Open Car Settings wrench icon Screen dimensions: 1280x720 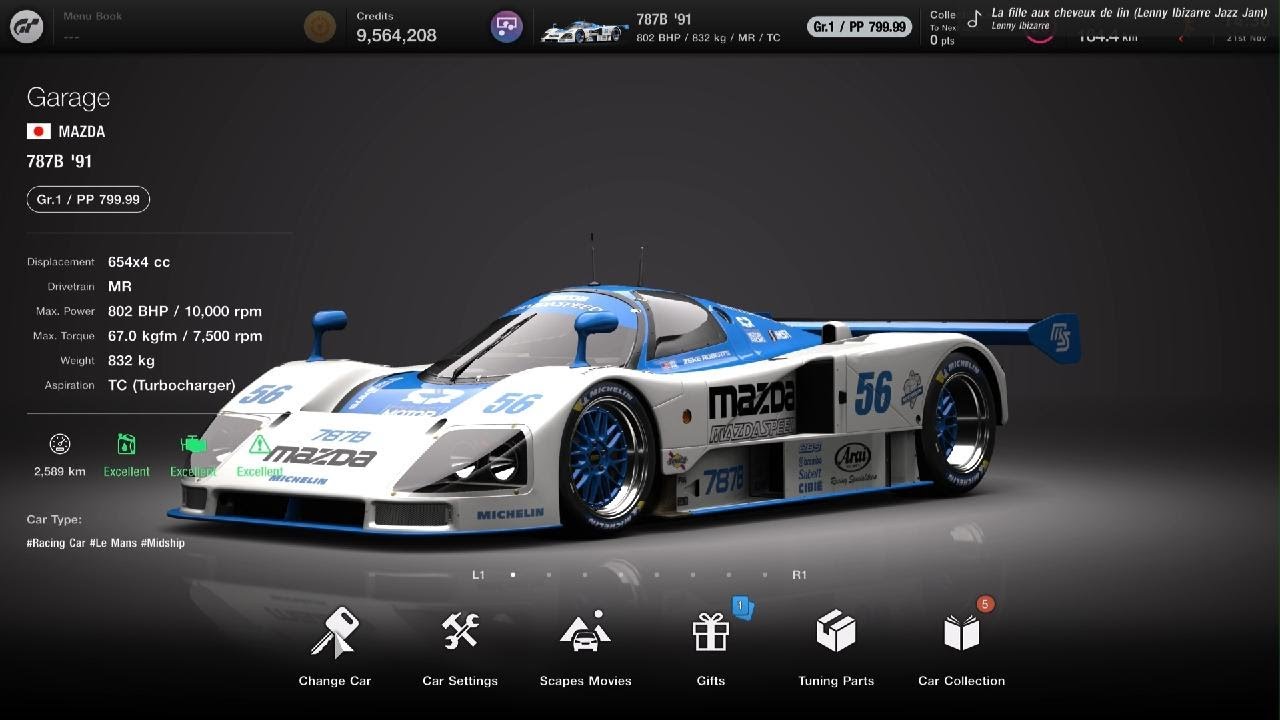460,631
